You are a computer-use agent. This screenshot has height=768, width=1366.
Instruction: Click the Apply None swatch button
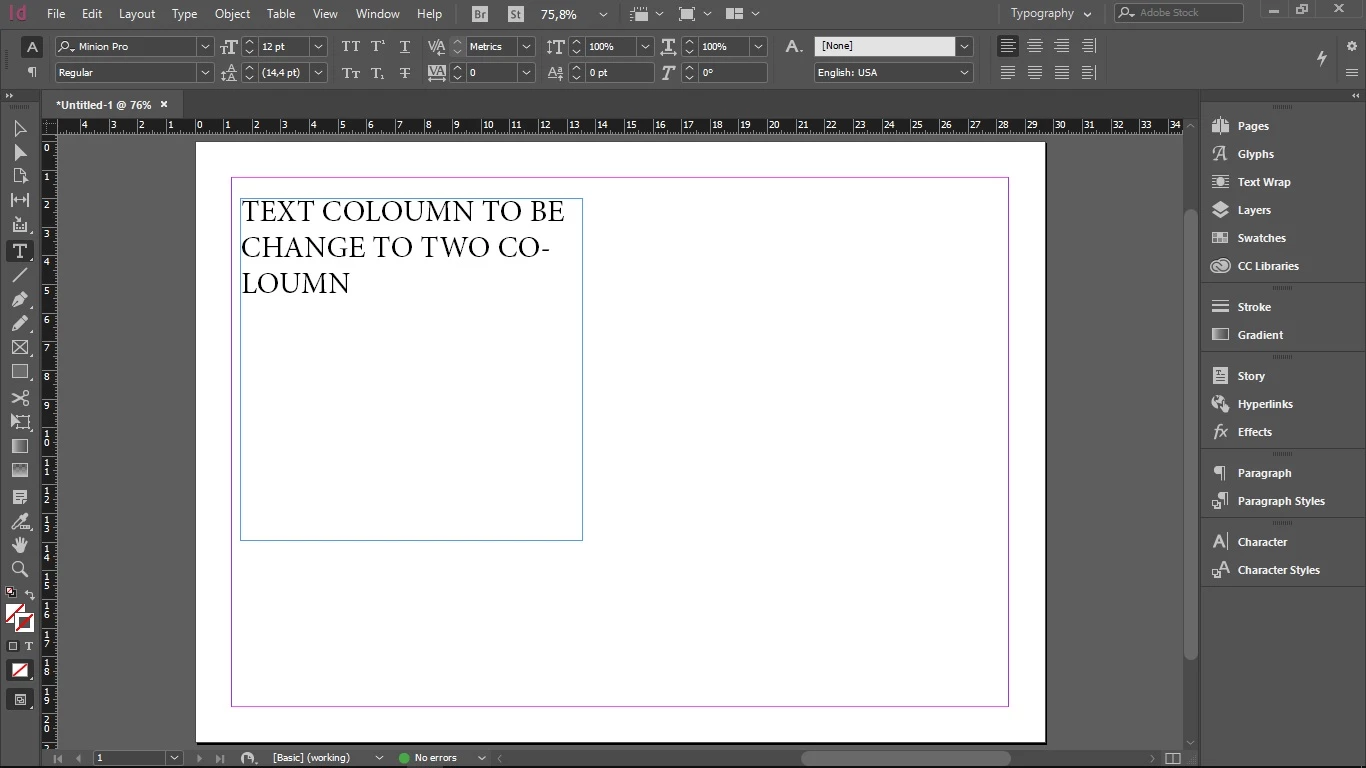(x=20, y=670)
